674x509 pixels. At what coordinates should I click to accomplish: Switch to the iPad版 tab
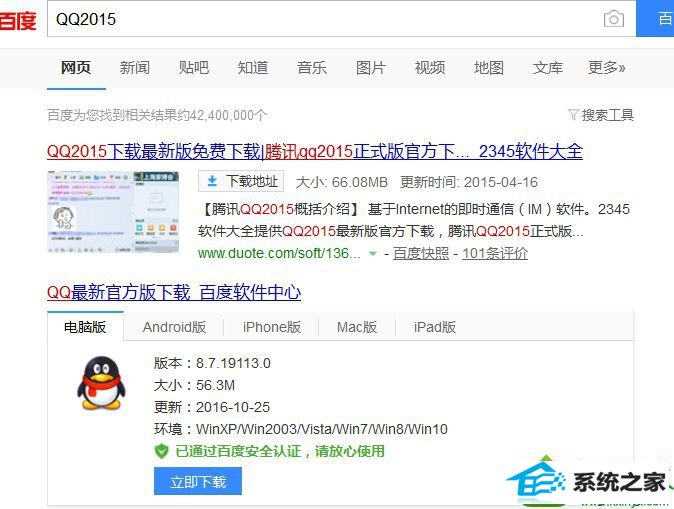435,327
